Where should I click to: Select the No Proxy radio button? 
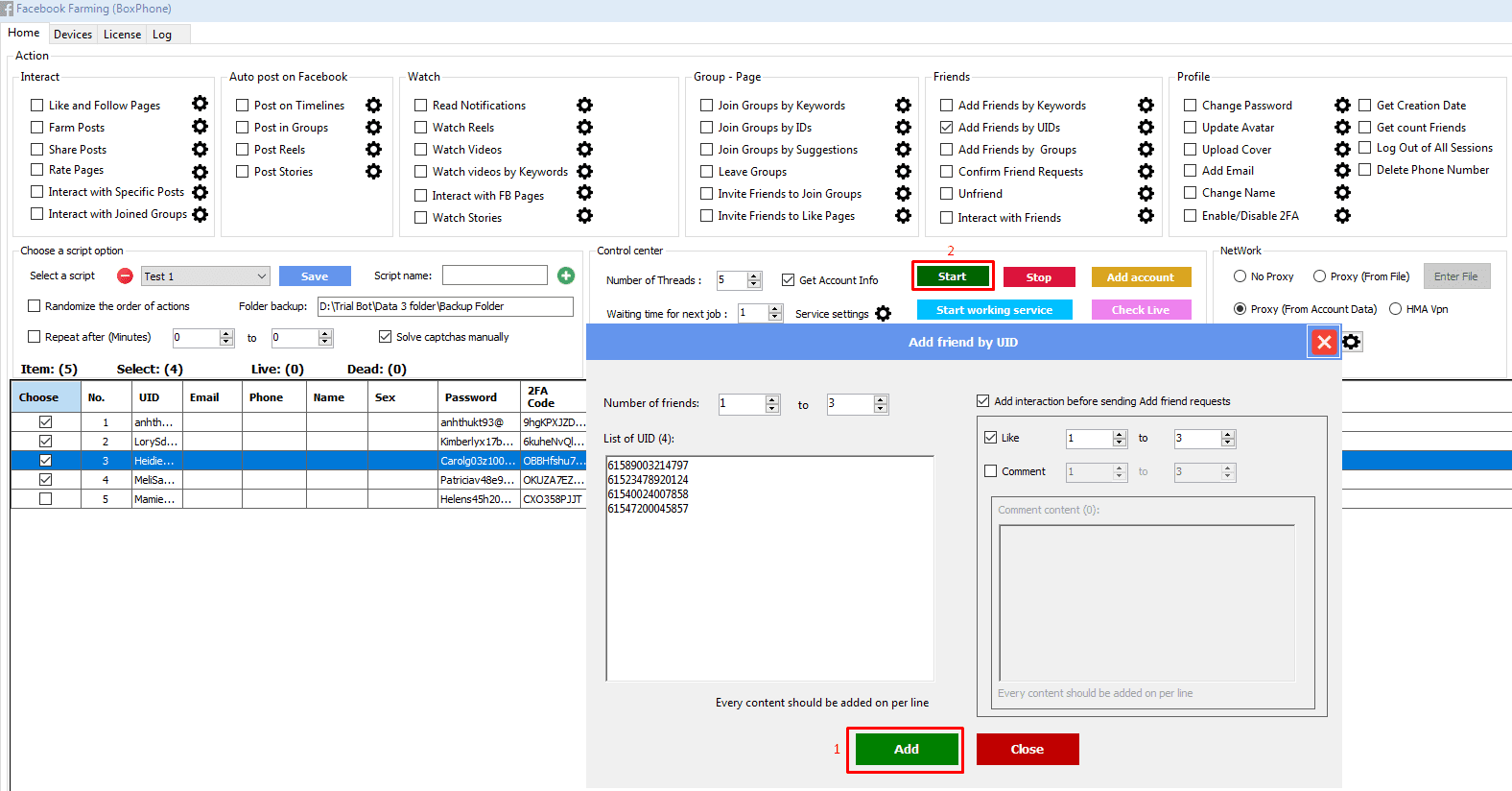point(1240,276)
